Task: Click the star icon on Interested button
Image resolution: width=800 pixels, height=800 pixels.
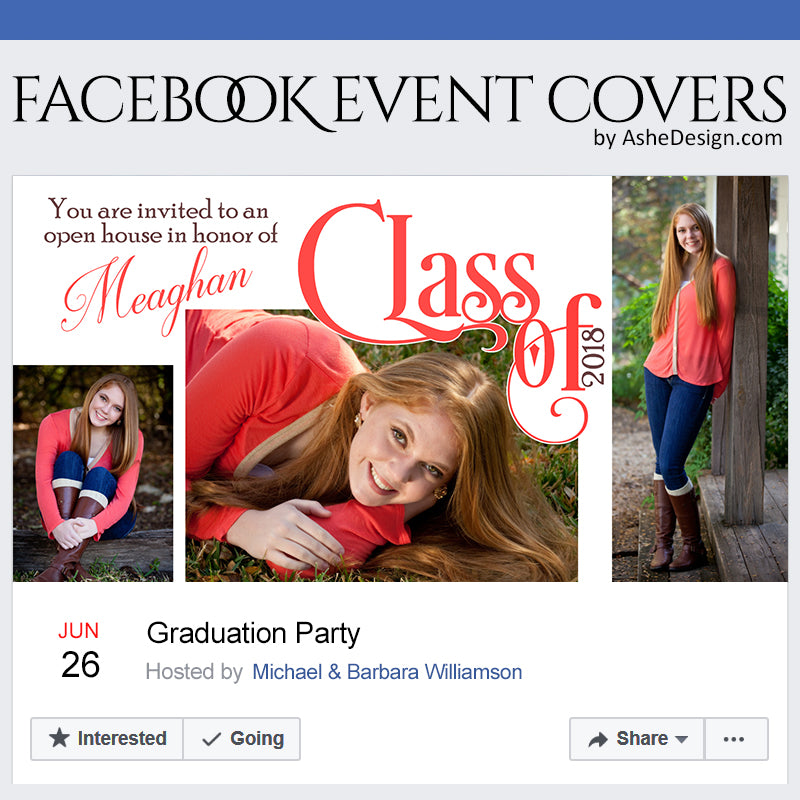Action: coord(60,739)
